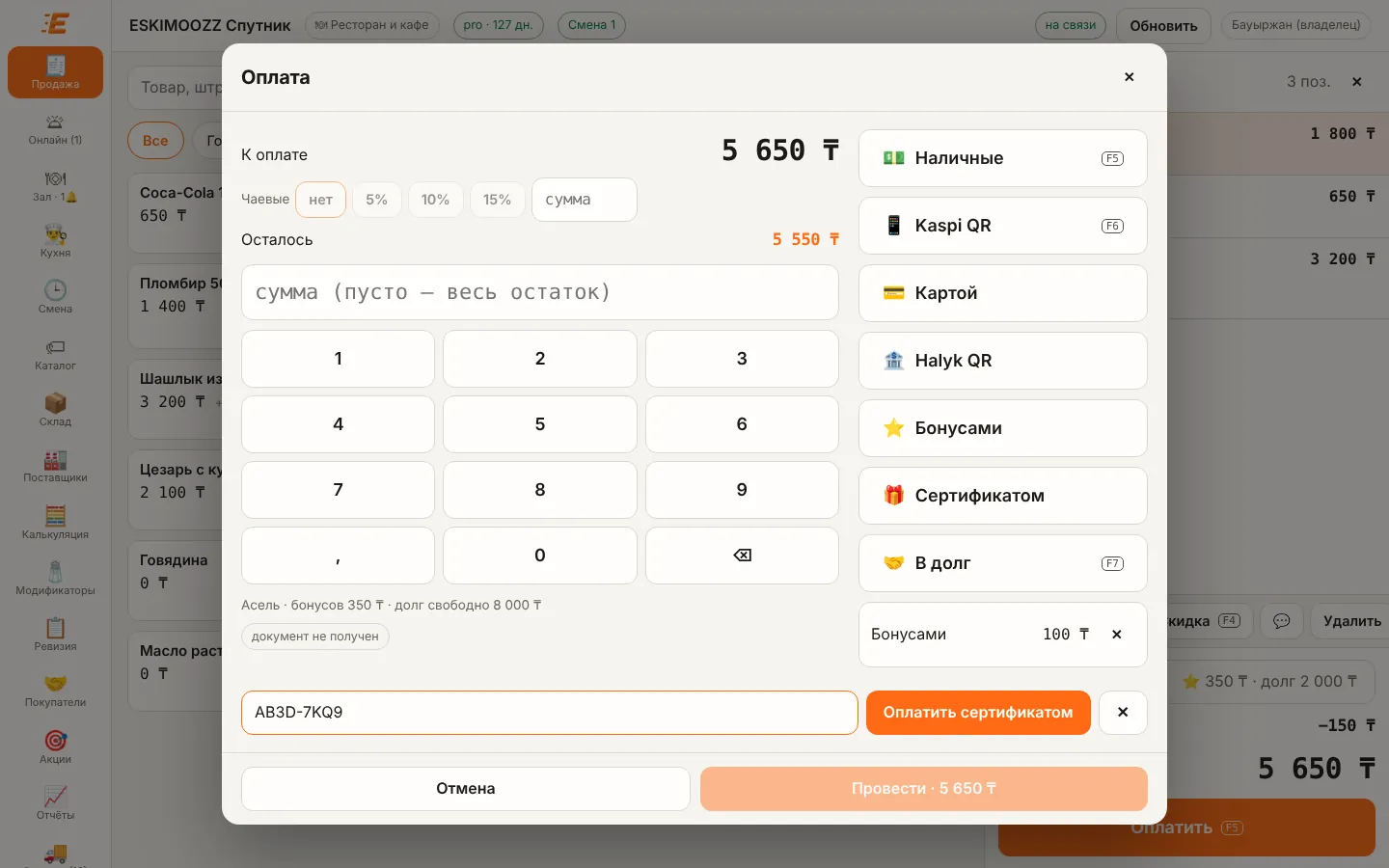
Task: Set tips to нет
Action: (320, 200)
